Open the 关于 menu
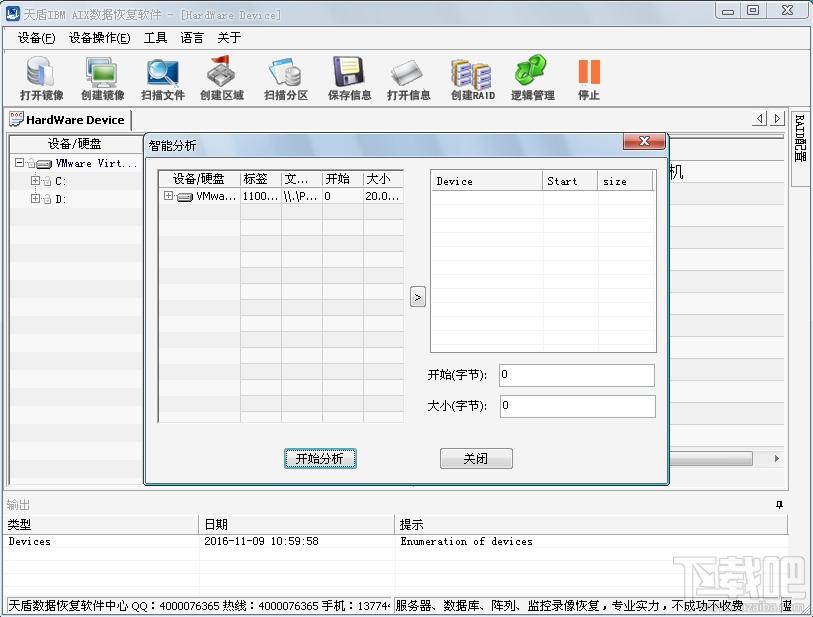 [x=229, y=38]
